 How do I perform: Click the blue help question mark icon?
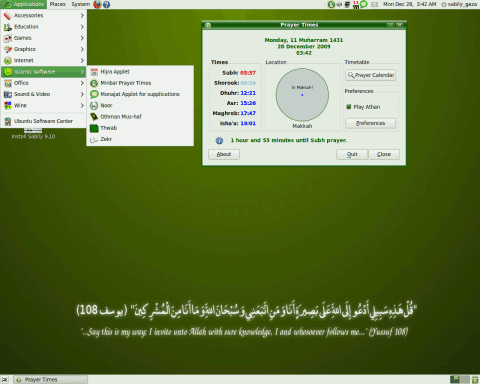pos(106,4)
